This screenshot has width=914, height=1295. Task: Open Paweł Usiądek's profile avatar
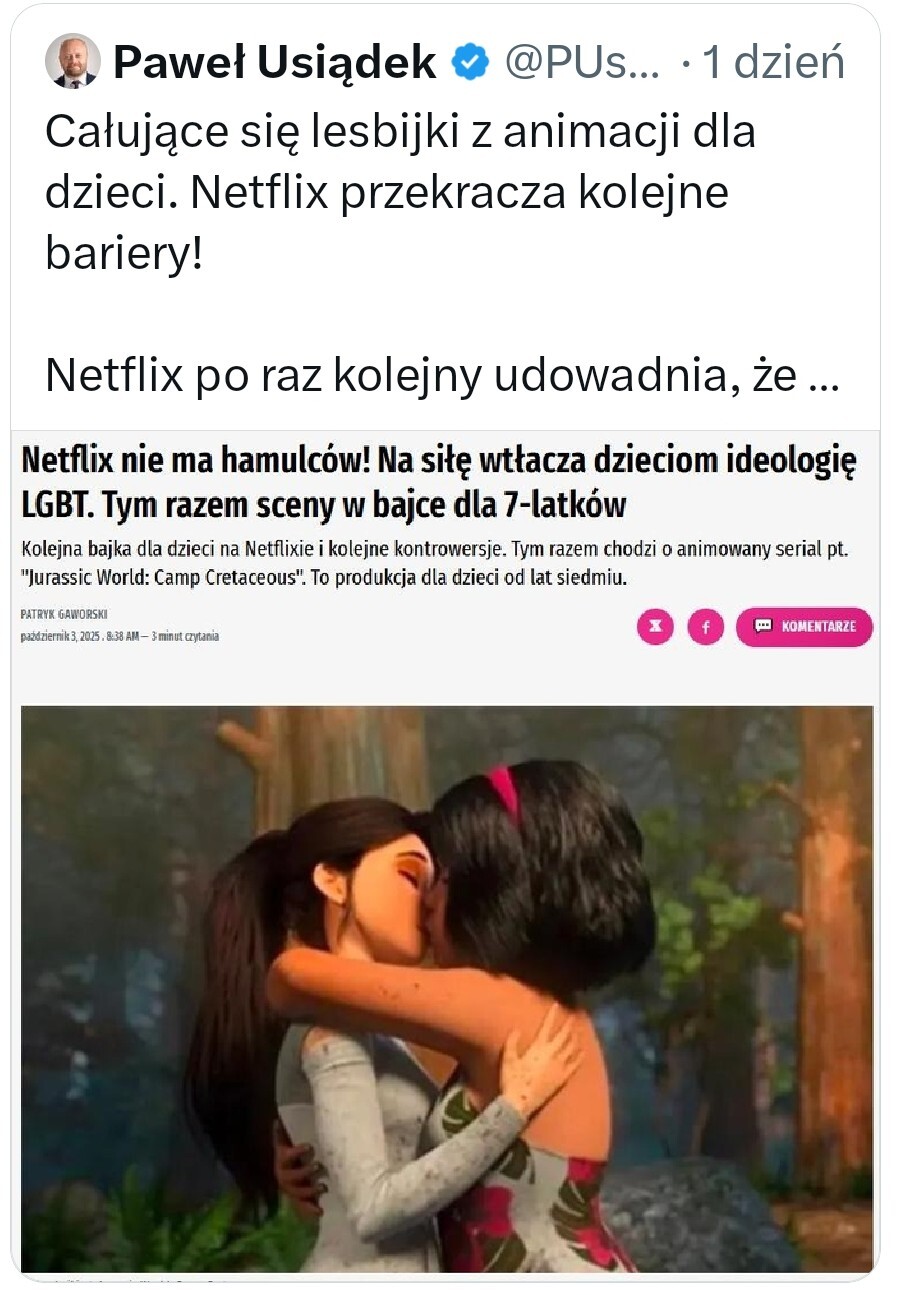click(x=73, y=62)
